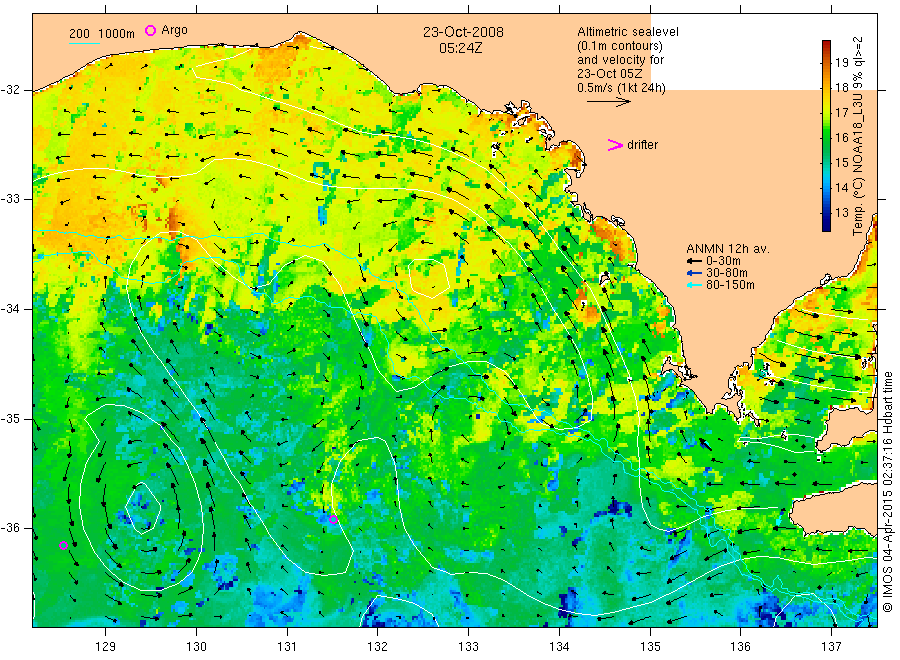
Task: Click the longitude axis label 131
Action: pos(287,647)
